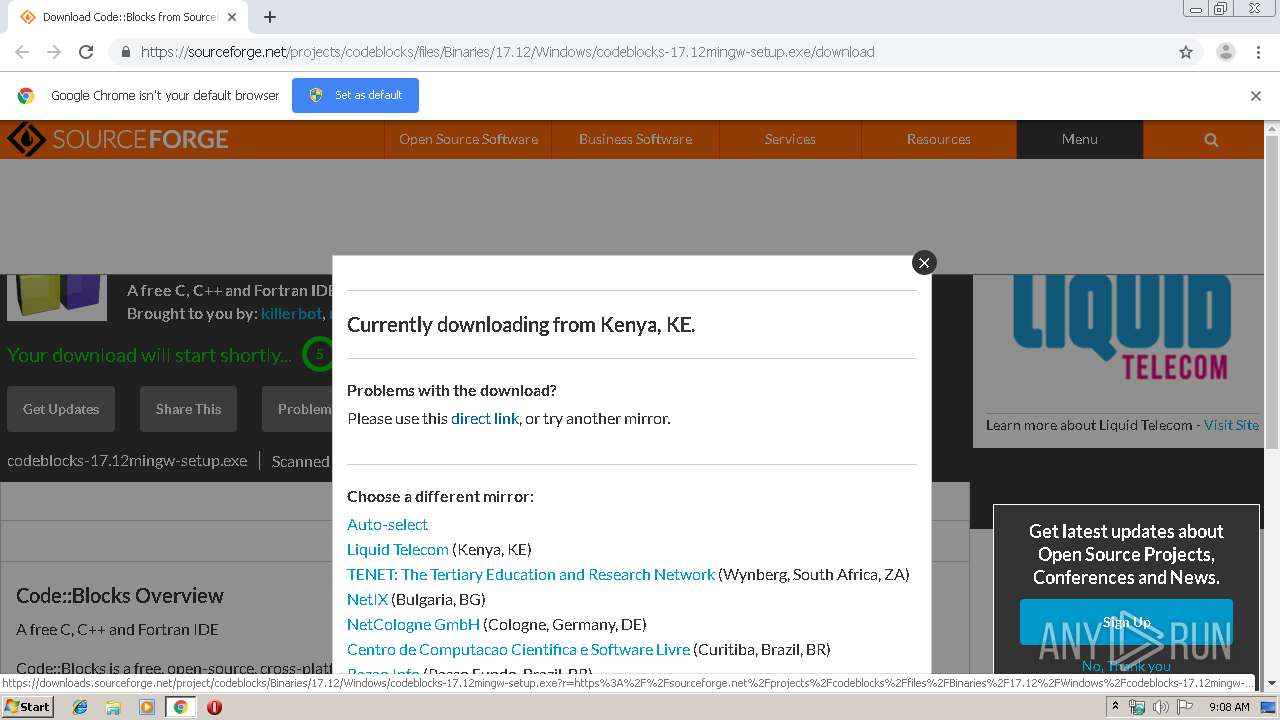The height and width of the screenshot is (720, 1280).
Task: Close the Download Code::Blocks tab
Action: point(234,17)
